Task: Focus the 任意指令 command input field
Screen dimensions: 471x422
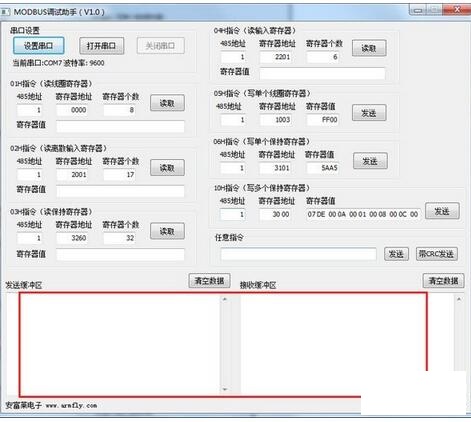Action: tap(298, 254)
